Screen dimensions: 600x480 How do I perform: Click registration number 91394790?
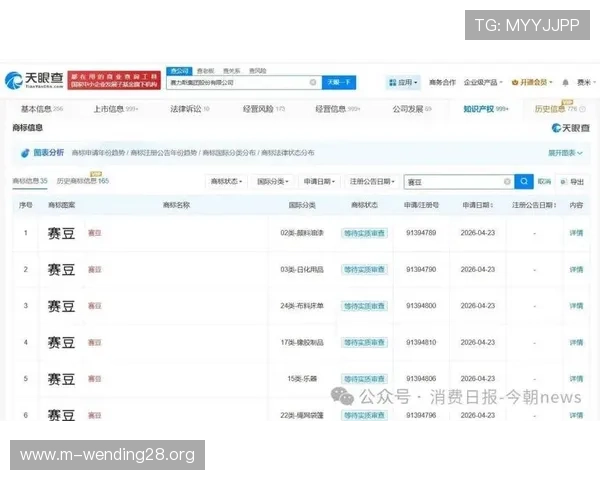point(421,269)
